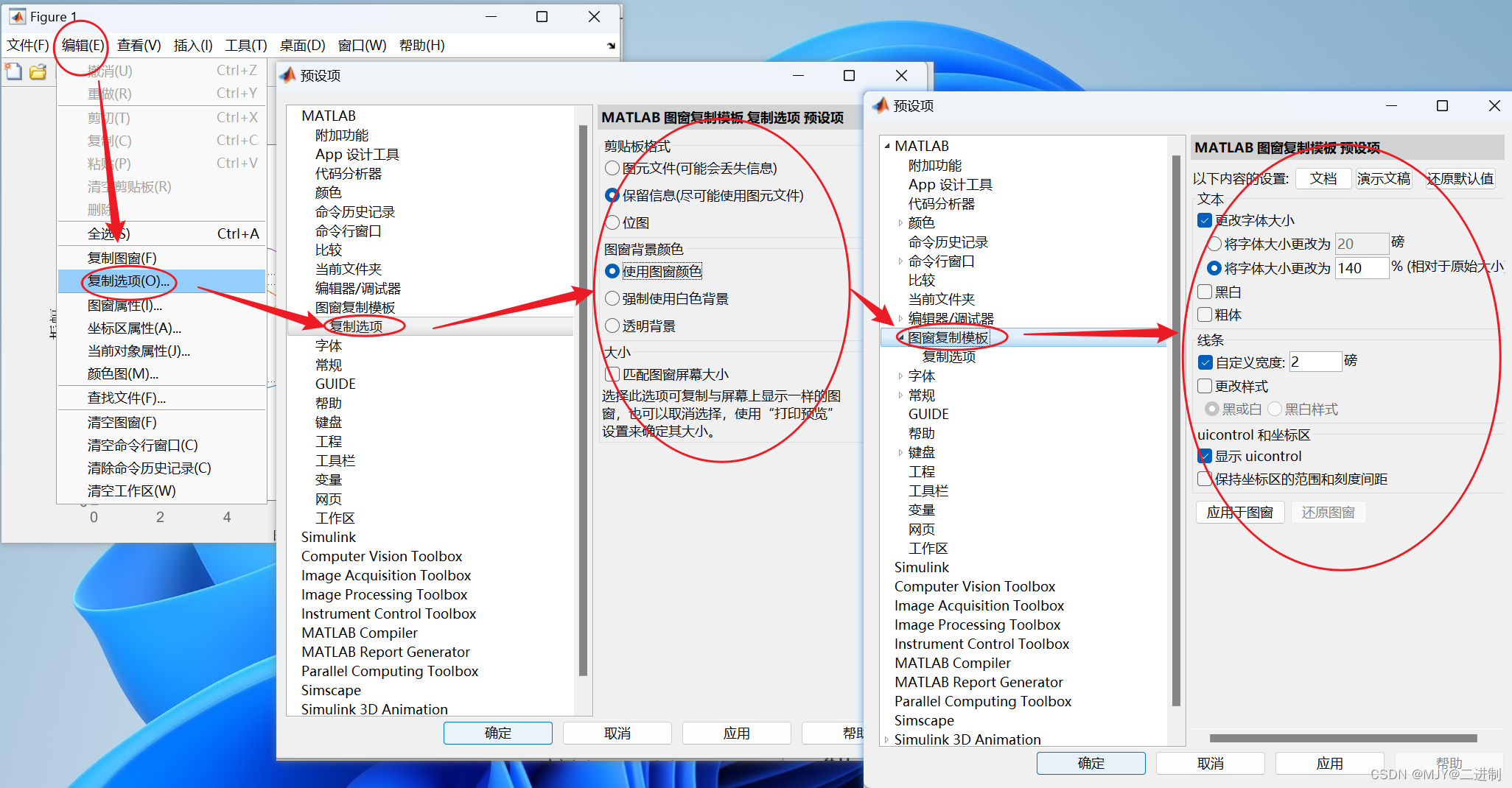
Task: Click the 还原默认值 button
Action: [1460, 178]
